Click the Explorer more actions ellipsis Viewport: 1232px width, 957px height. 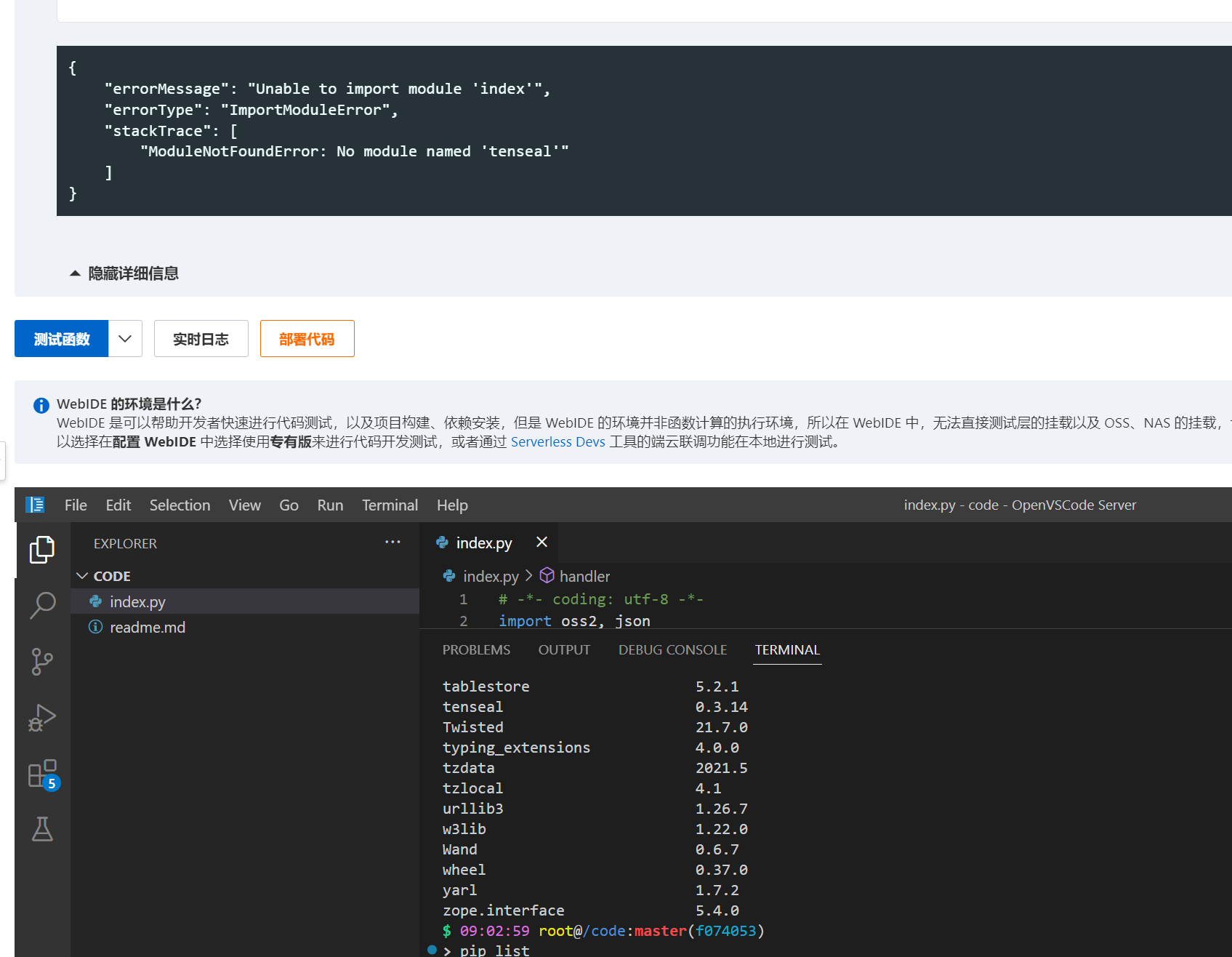392,542
